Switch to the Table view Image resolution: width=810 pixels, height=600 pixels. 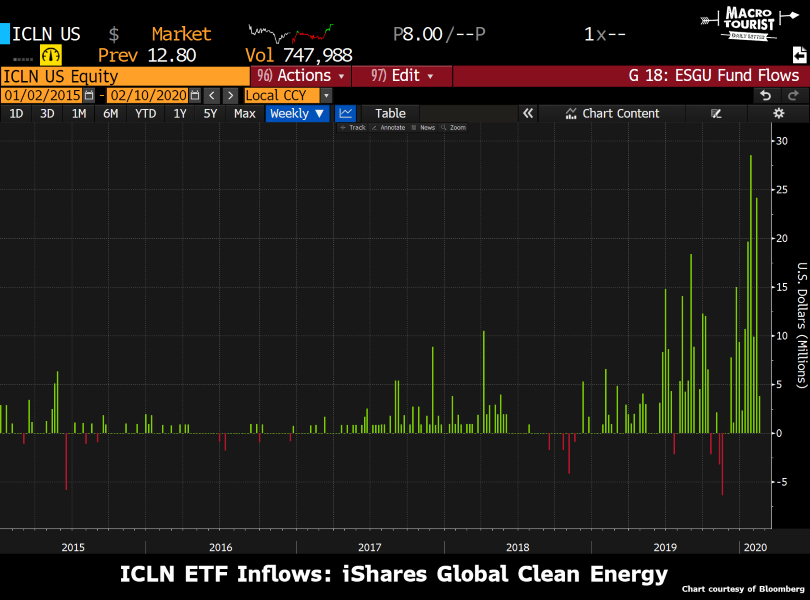pos(390,113)
